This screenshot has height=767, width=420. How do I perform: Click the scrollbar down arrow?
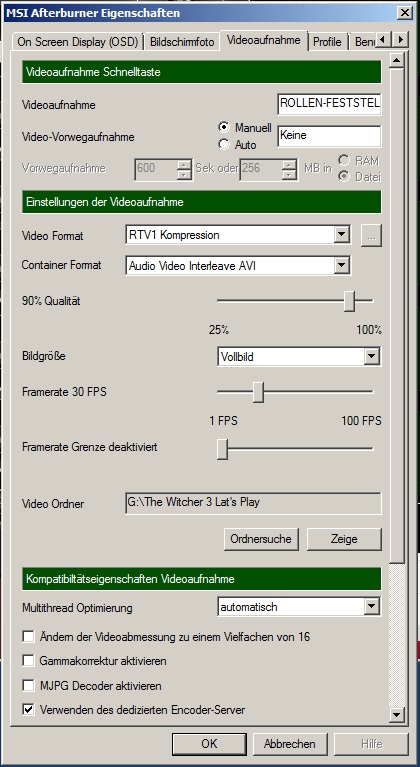tap(397, 715)
